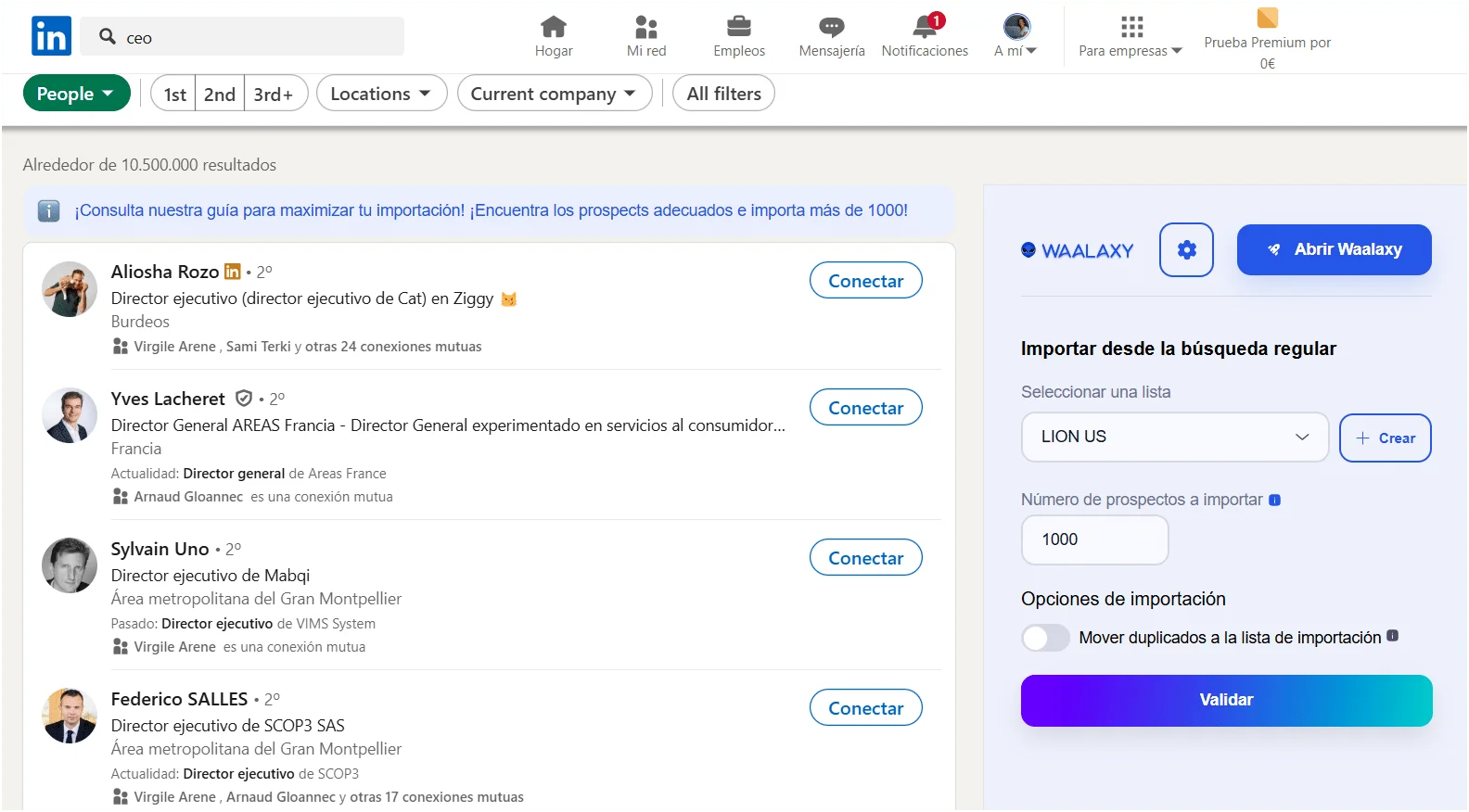
Task: Open the People filter dropdown
Action: [x=76, y=94]
